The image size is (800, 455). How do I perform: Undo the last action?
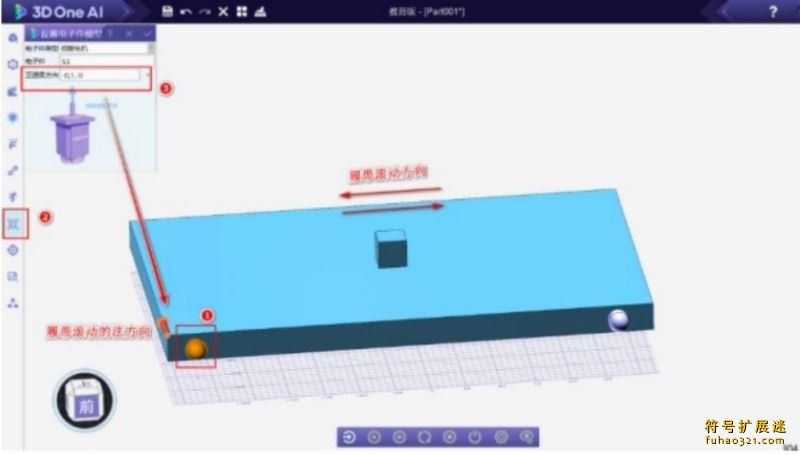(x=186, y=12)
